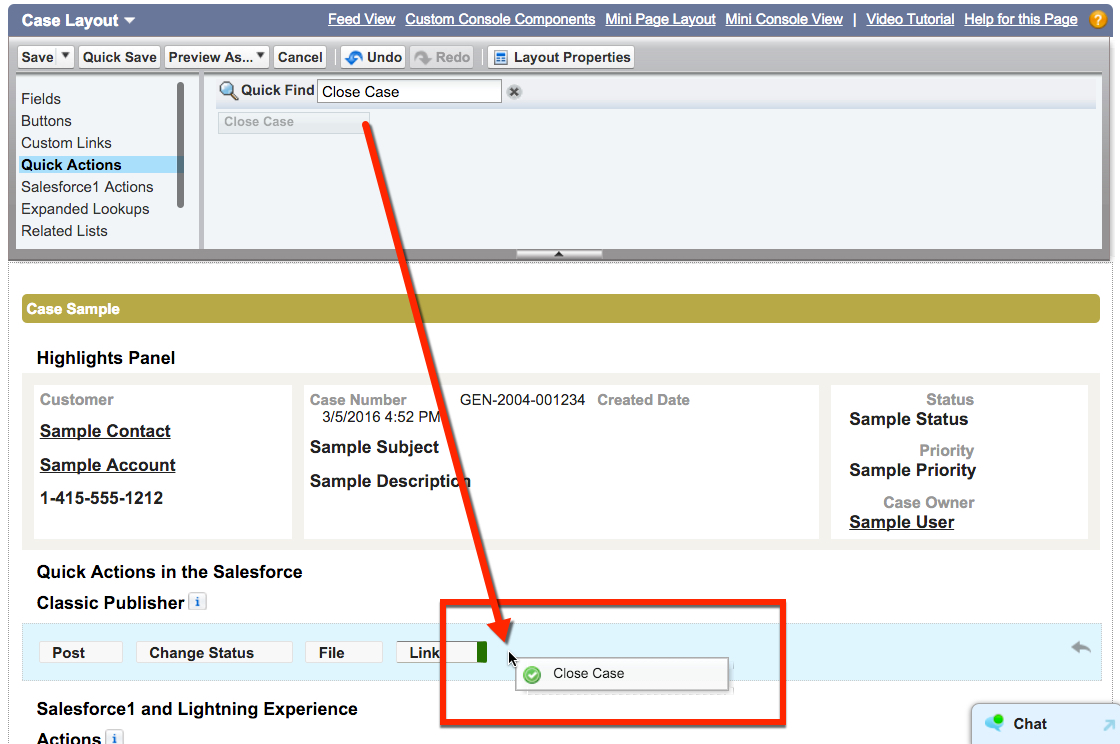Click the Post action in publisher
The image size is (1120, 744).
point(81,653)
